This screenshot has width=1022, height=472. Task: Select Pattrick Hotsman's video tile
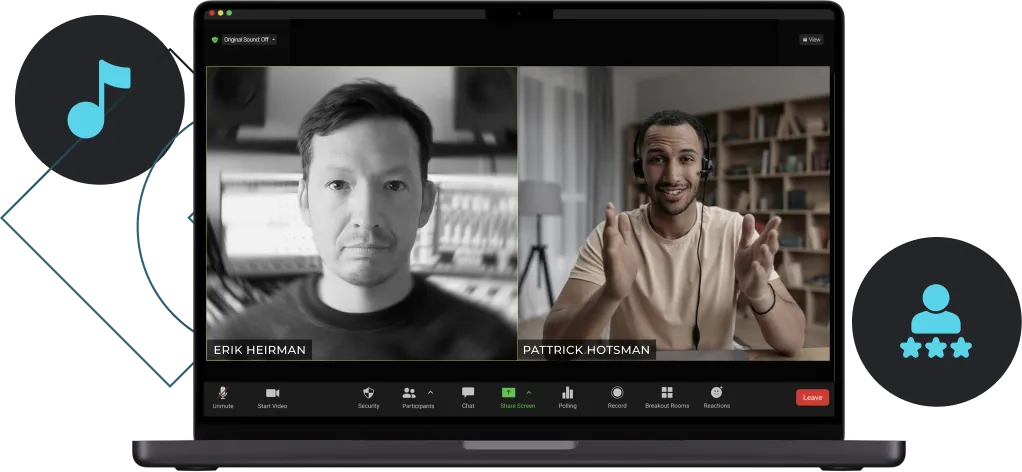pyautogui.click(x=674, y=212)
